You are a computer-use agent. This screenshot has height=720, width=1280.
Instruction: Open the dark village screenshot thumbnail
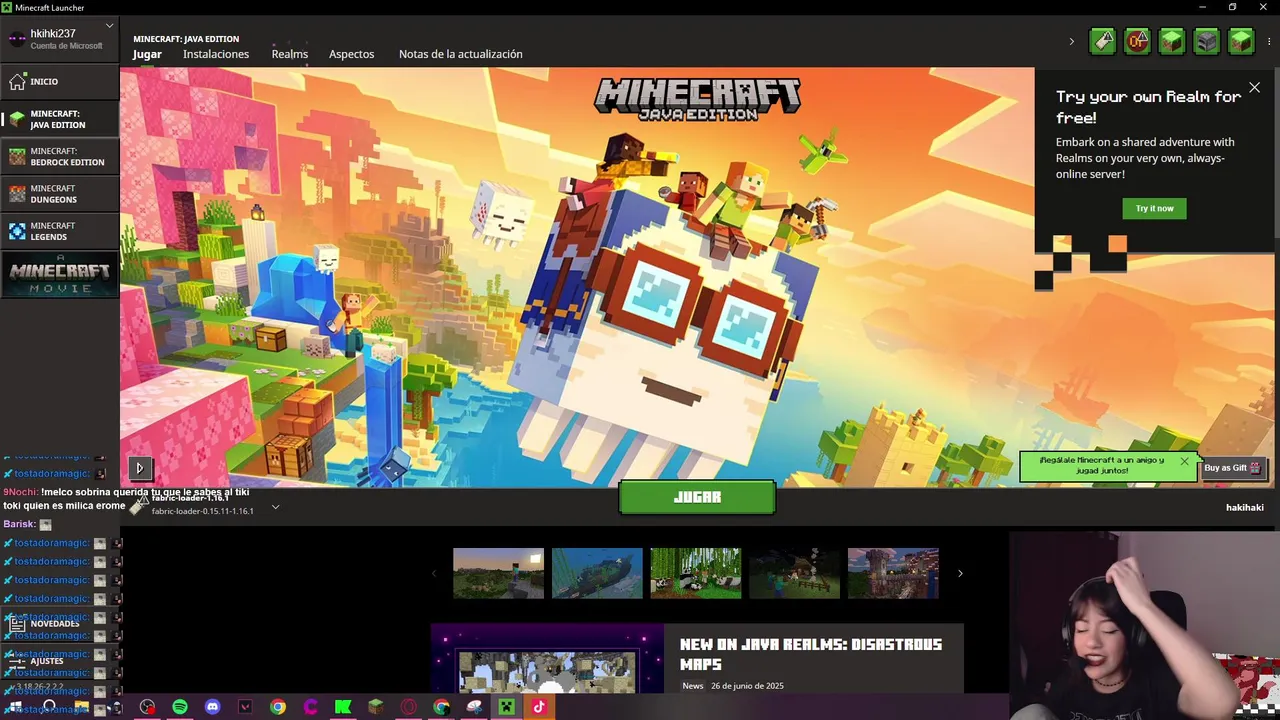794,573
